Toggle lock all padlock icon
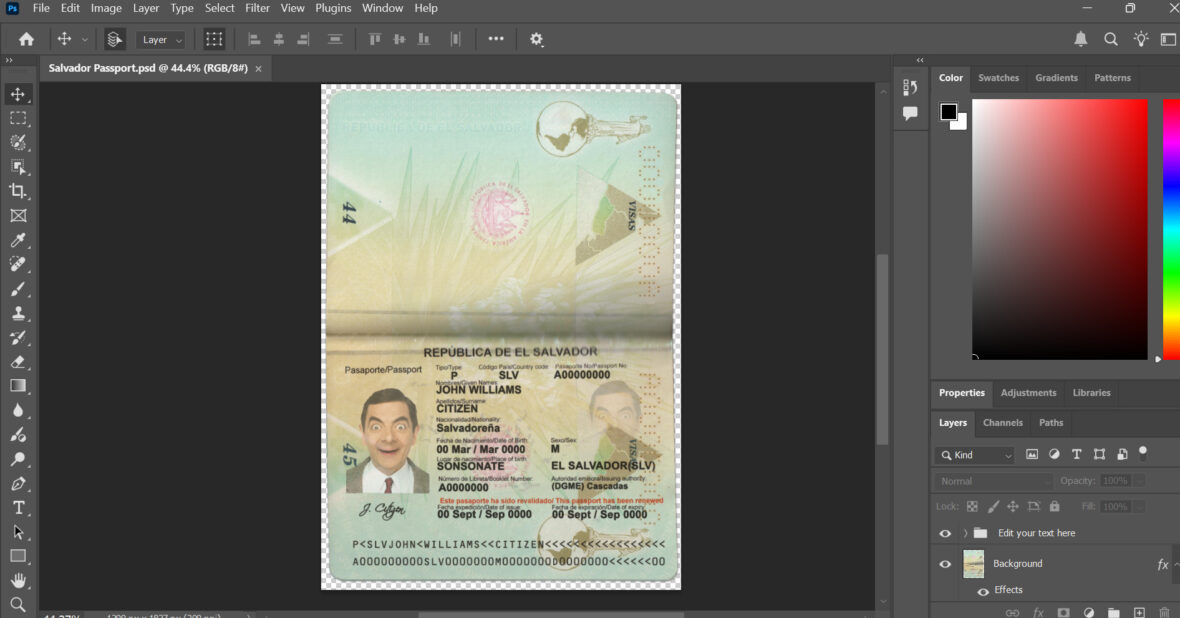Screen dimensions: 1180x618 (x=1054, y=507)
